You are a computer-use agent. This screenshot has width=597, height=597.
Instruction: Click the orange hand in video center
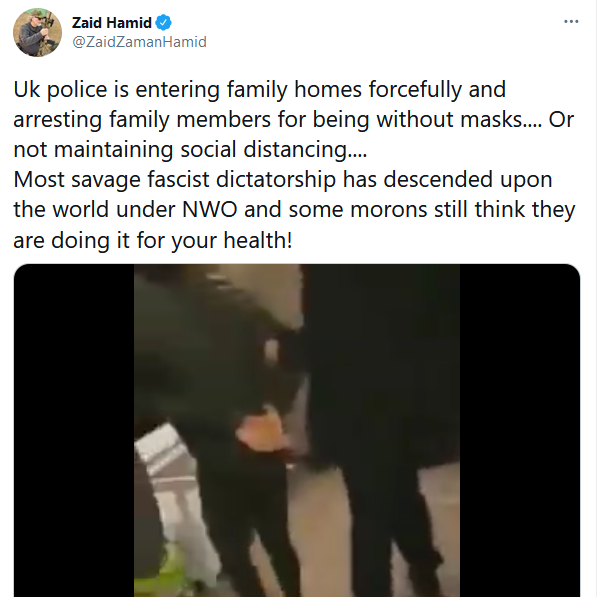point(263,430)
